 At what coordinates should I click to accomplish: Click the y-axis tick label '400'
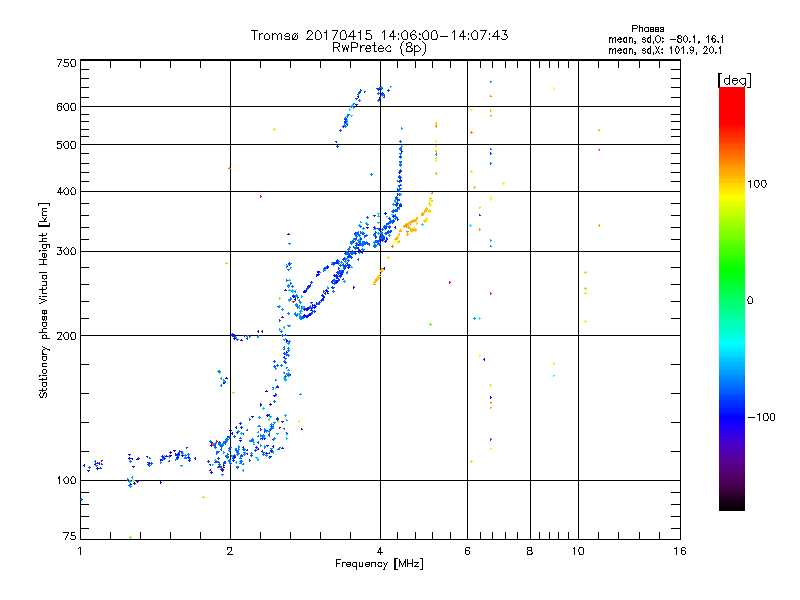pyautogui.click(x=66, y=191)
